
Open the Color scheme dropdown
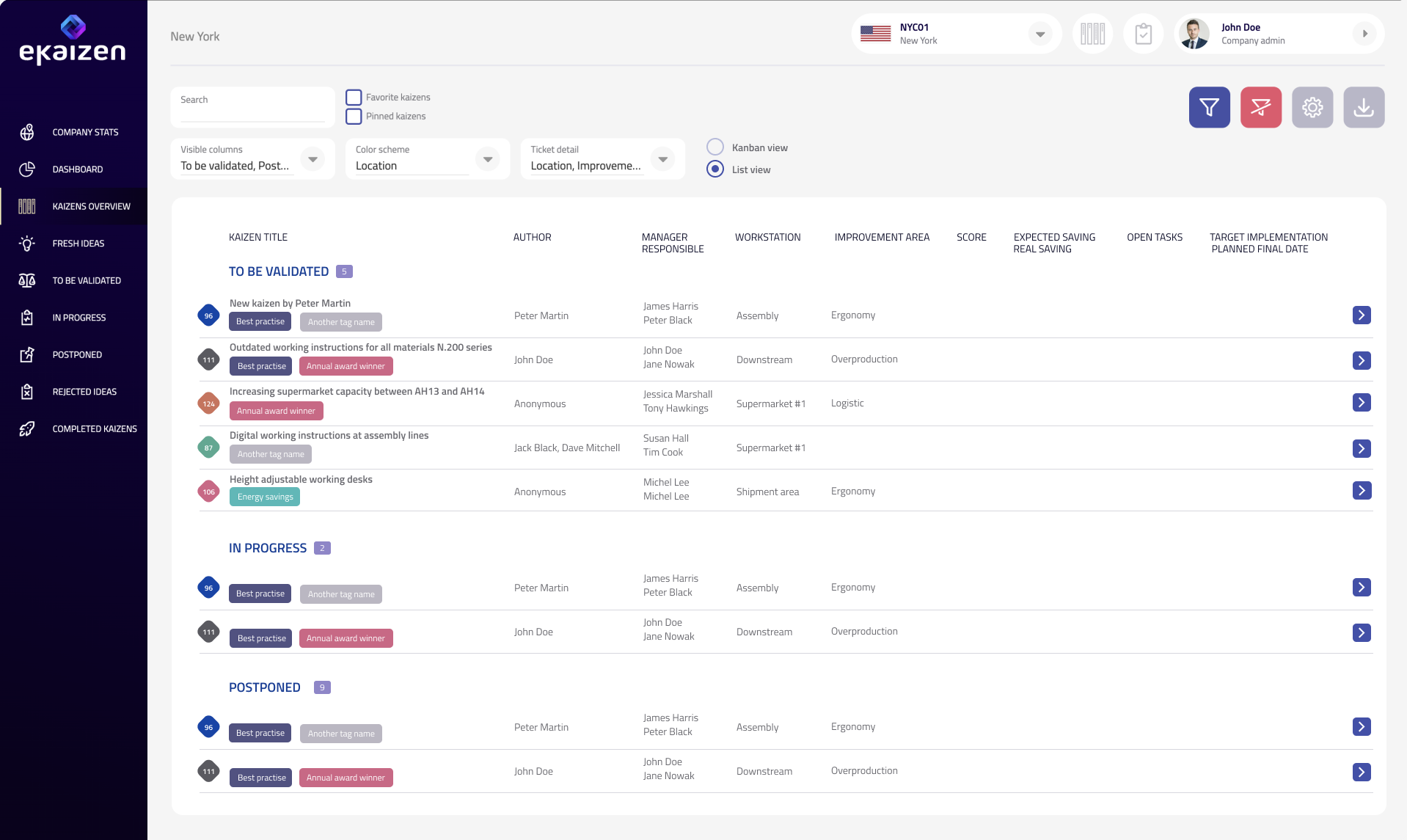click(487, 159)
